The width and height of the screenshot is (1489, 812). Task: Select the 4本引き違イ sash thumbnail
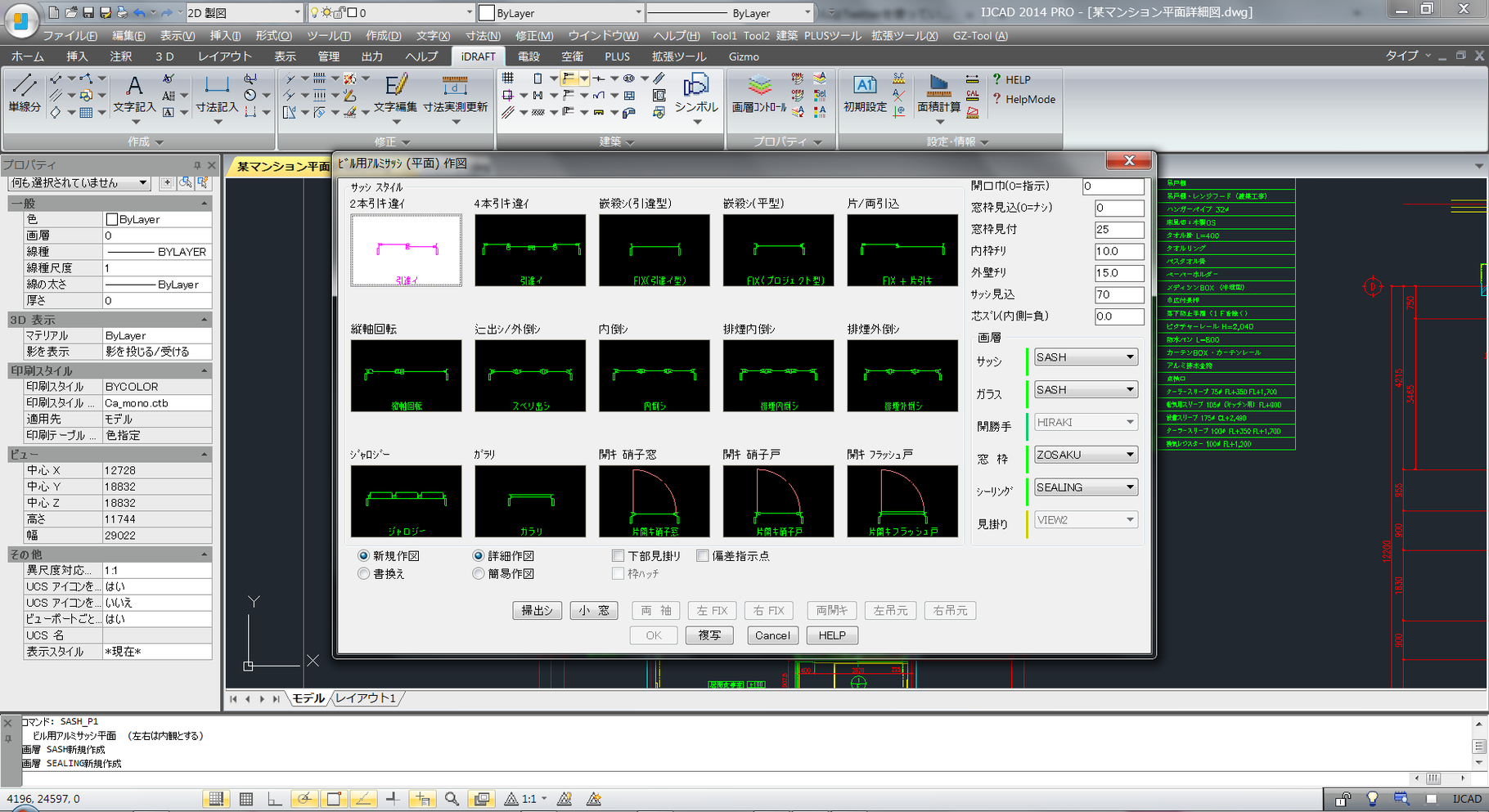[530, 250]
